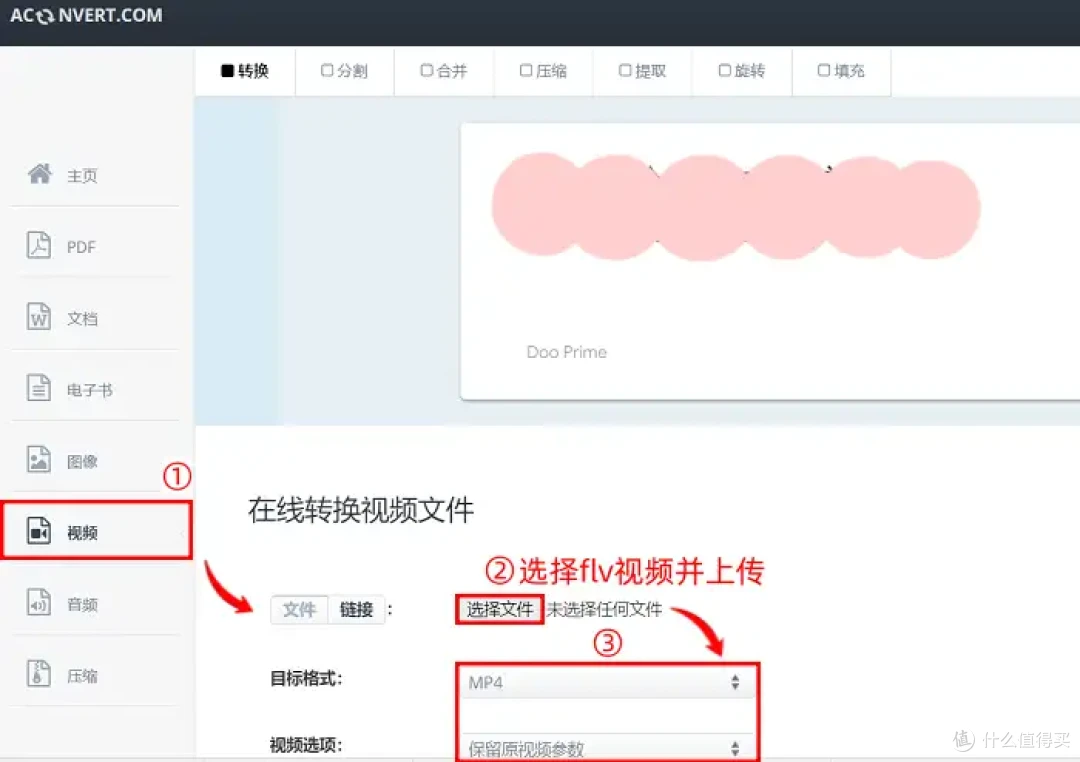Click the ebook icon

[x=39, y=388]
